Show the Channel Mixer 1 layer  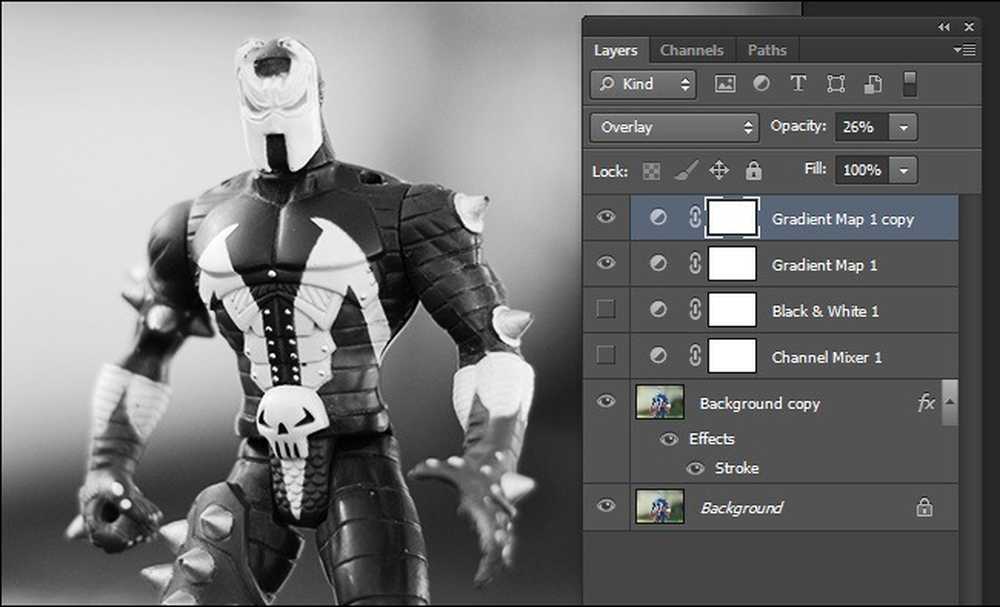coord(605,355)
